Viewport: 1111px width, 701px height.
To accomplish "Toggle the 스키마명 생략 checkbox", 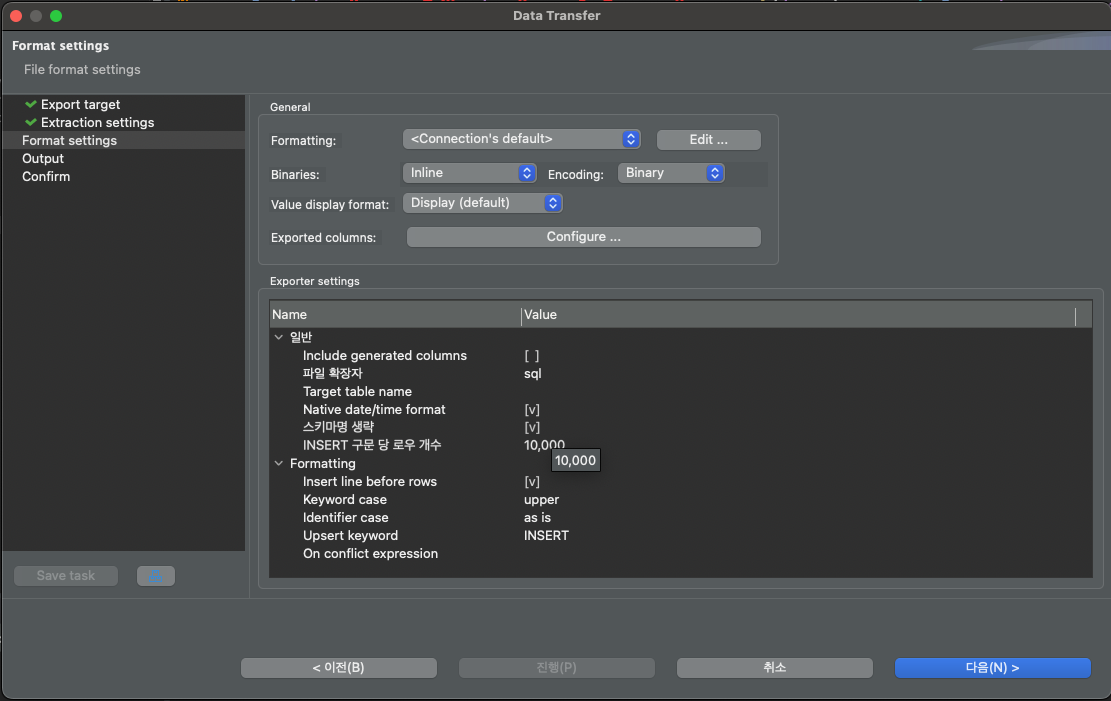I will pyautogui.click(x=531, y=427).
